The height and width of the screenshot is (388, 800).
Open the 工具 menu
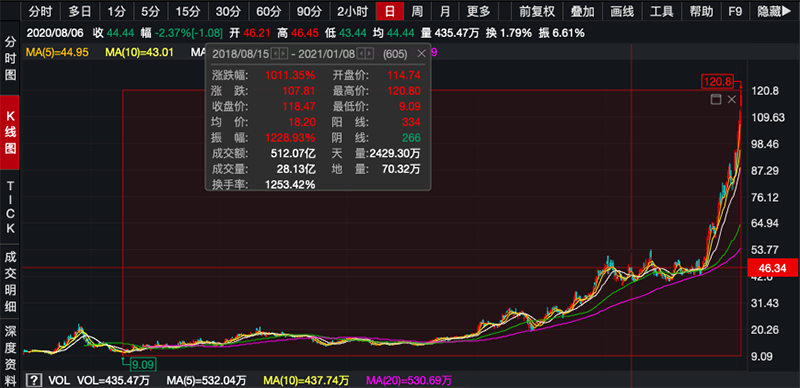[661, 11]
